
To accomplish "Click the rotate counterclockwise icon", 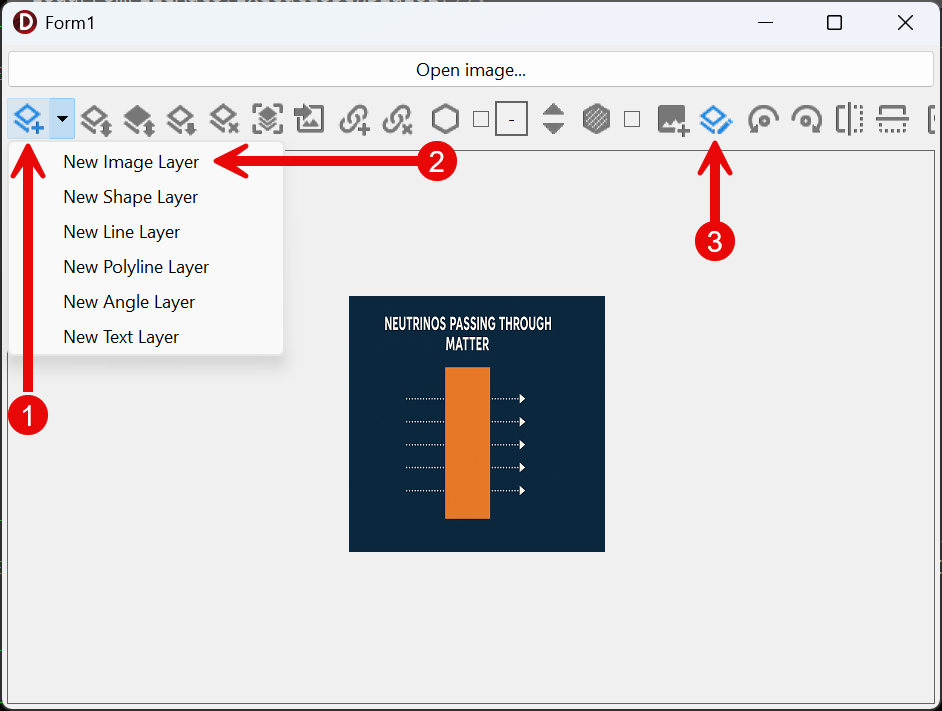I will 763,119.
